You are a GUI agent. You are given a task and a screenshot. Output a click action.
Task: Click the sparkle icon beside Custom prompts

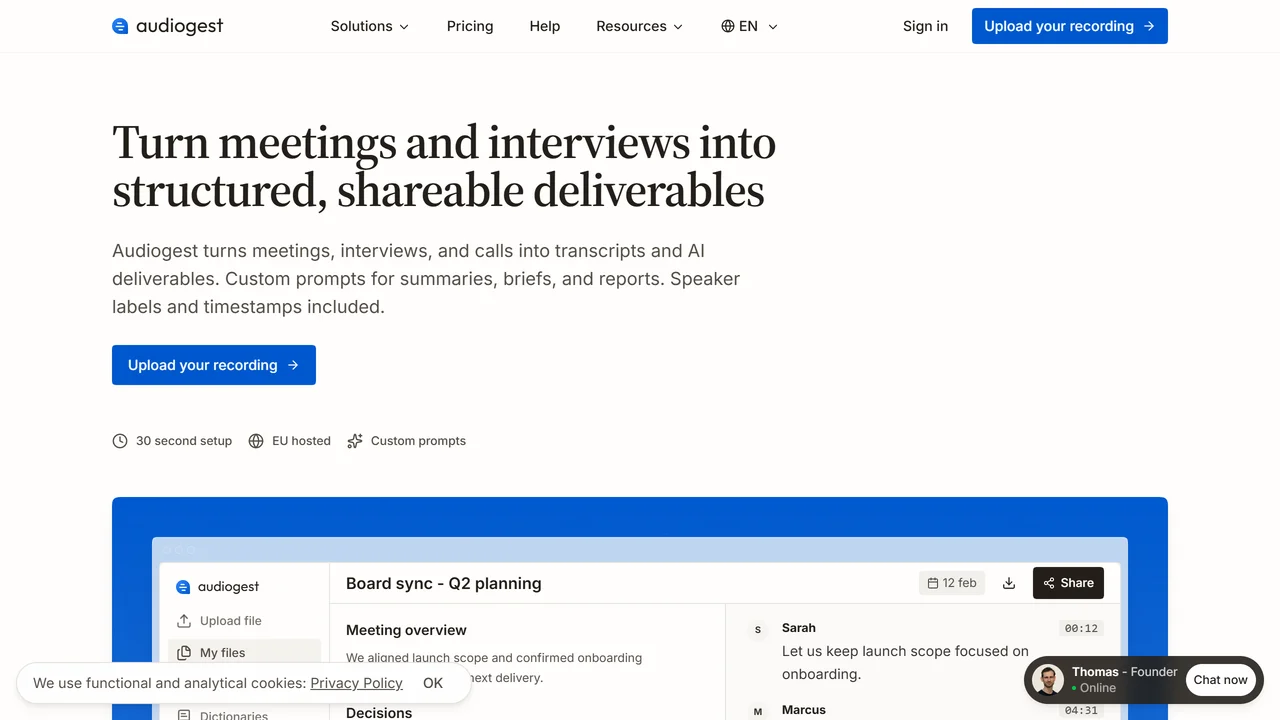355,441
